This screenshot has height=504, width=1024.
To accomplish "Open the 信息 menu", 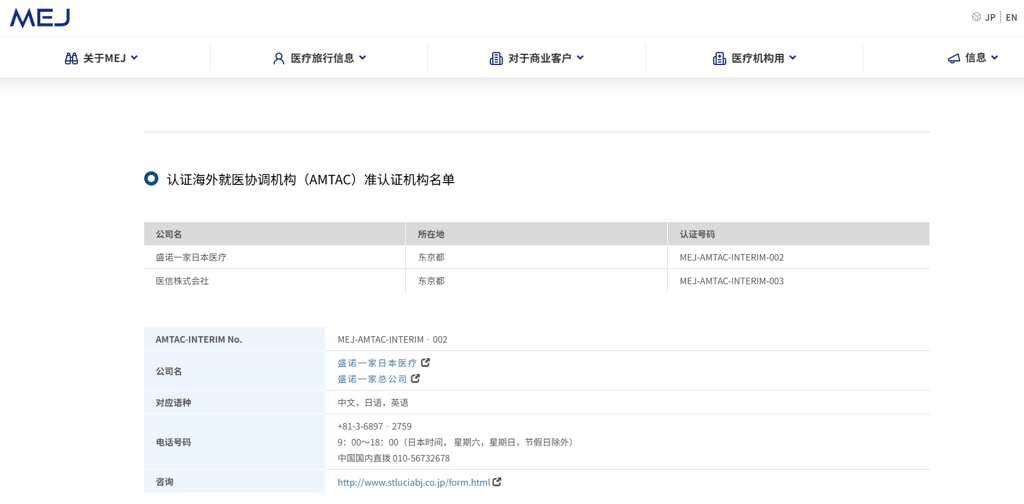I will 973,58.
